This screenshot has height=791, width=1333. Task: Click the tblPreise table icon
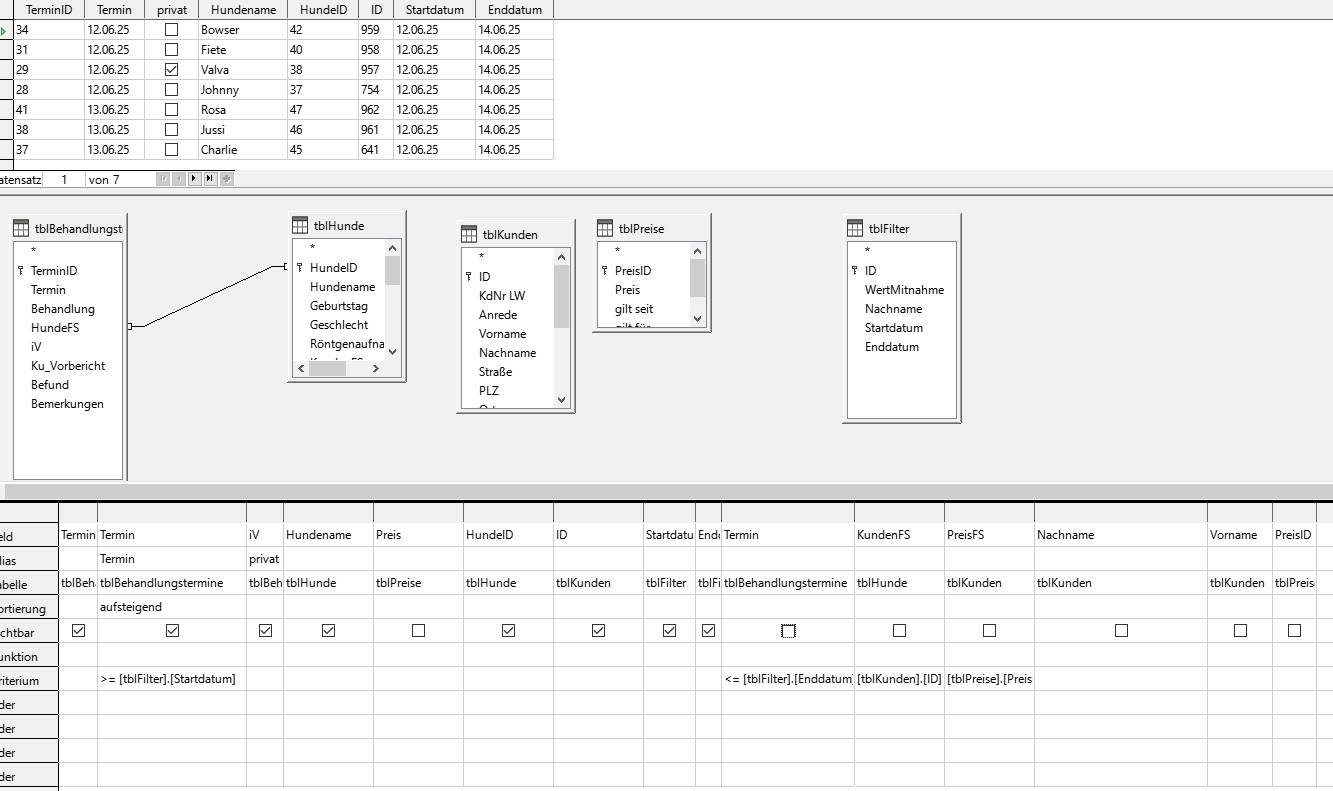tap(605, 228)
